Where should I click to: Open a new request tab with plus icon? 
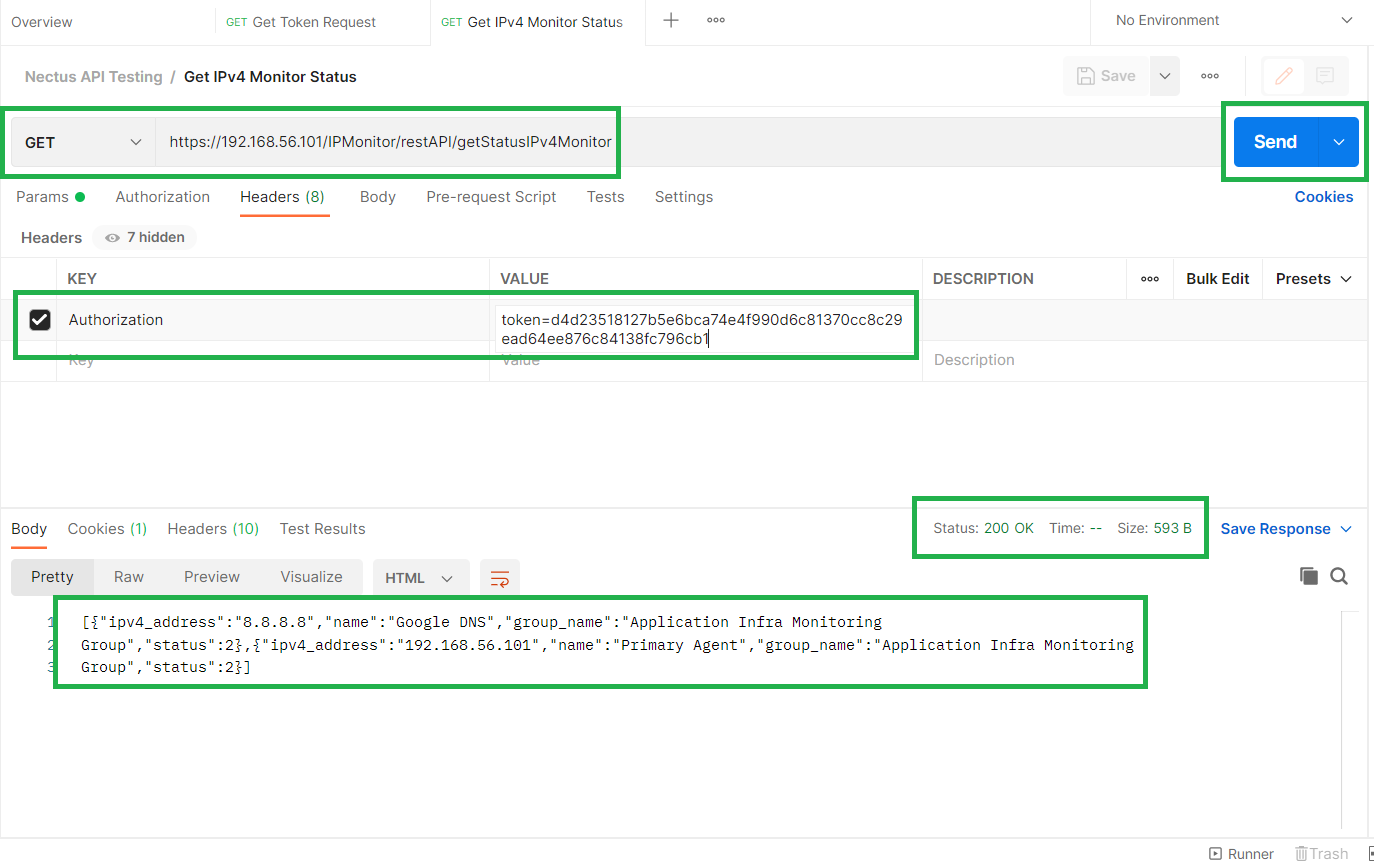[671, 20]
